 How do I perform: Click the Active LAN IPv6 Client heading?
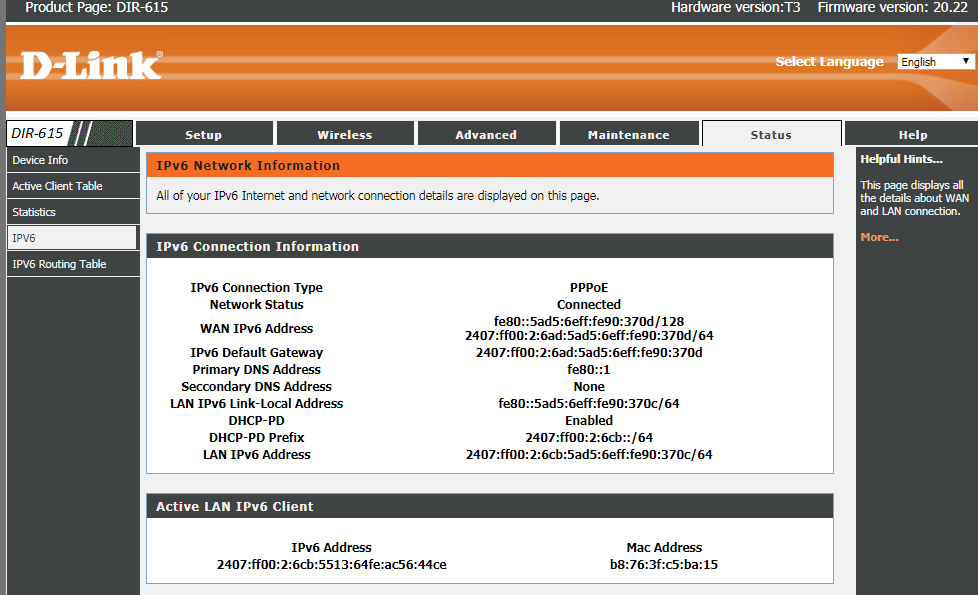235,506
